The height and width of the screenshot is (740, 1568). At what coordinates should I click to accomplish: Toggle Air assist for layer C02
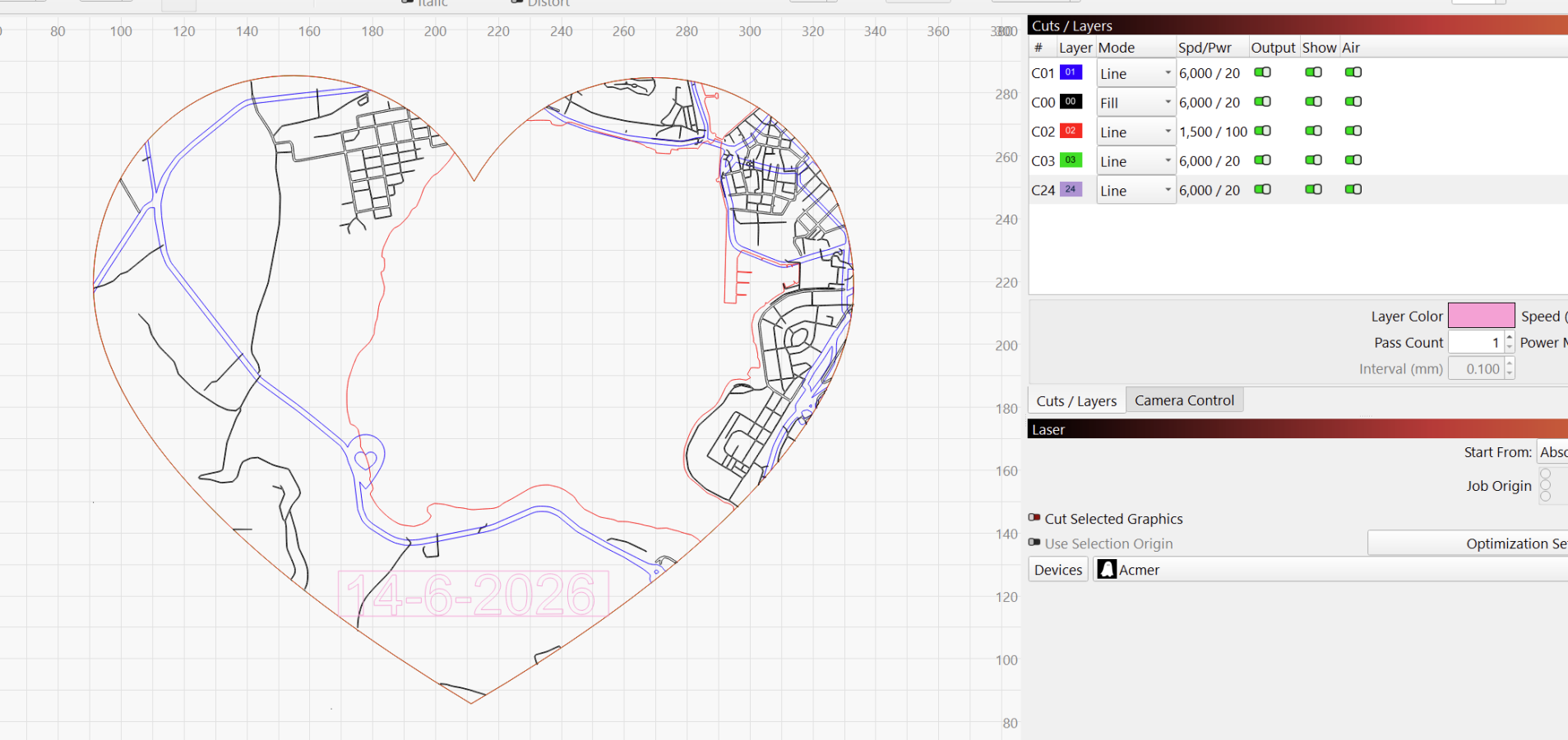(1353, 131)
